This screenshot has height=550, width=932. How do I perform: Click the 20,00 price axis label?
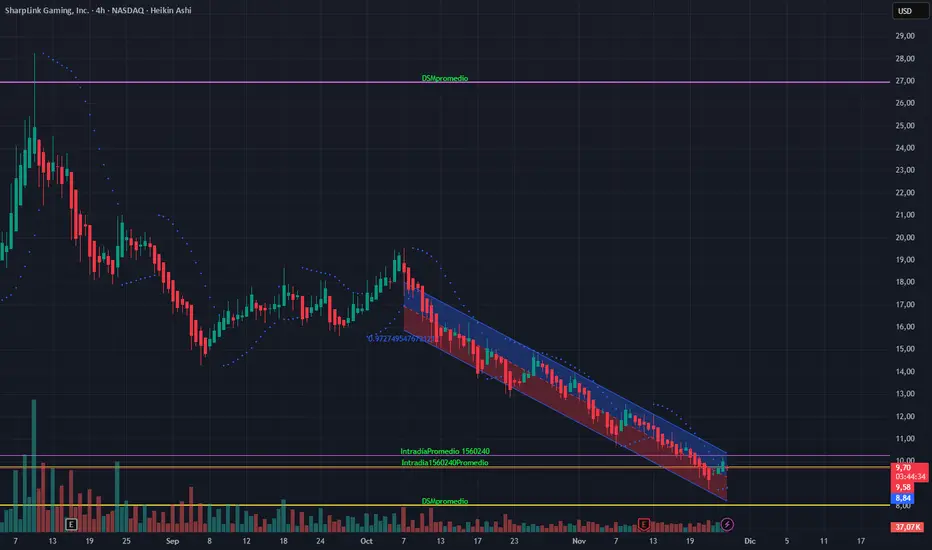pos(905,237)
